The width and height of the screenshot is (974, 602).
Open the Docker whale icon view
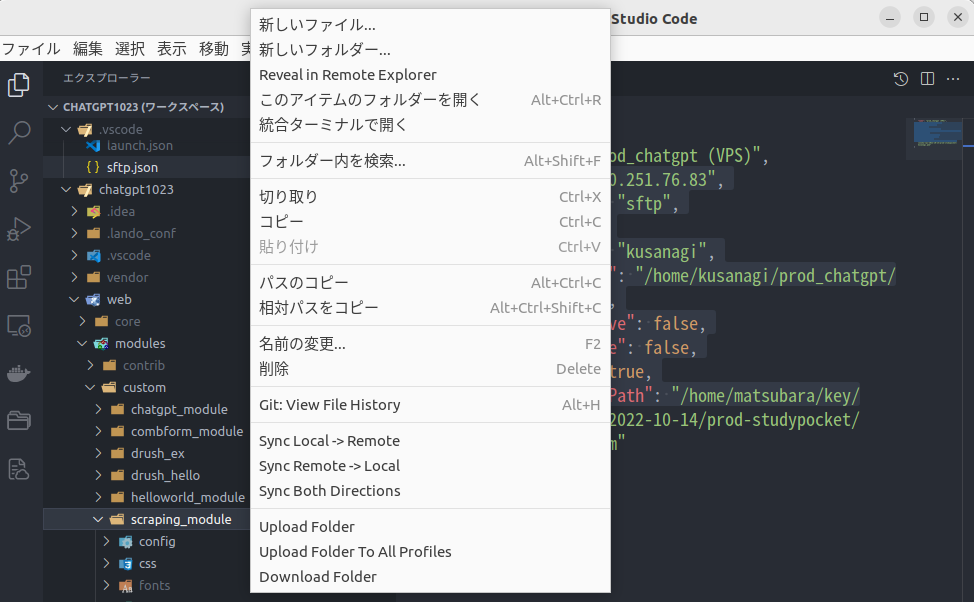(19, 373)
